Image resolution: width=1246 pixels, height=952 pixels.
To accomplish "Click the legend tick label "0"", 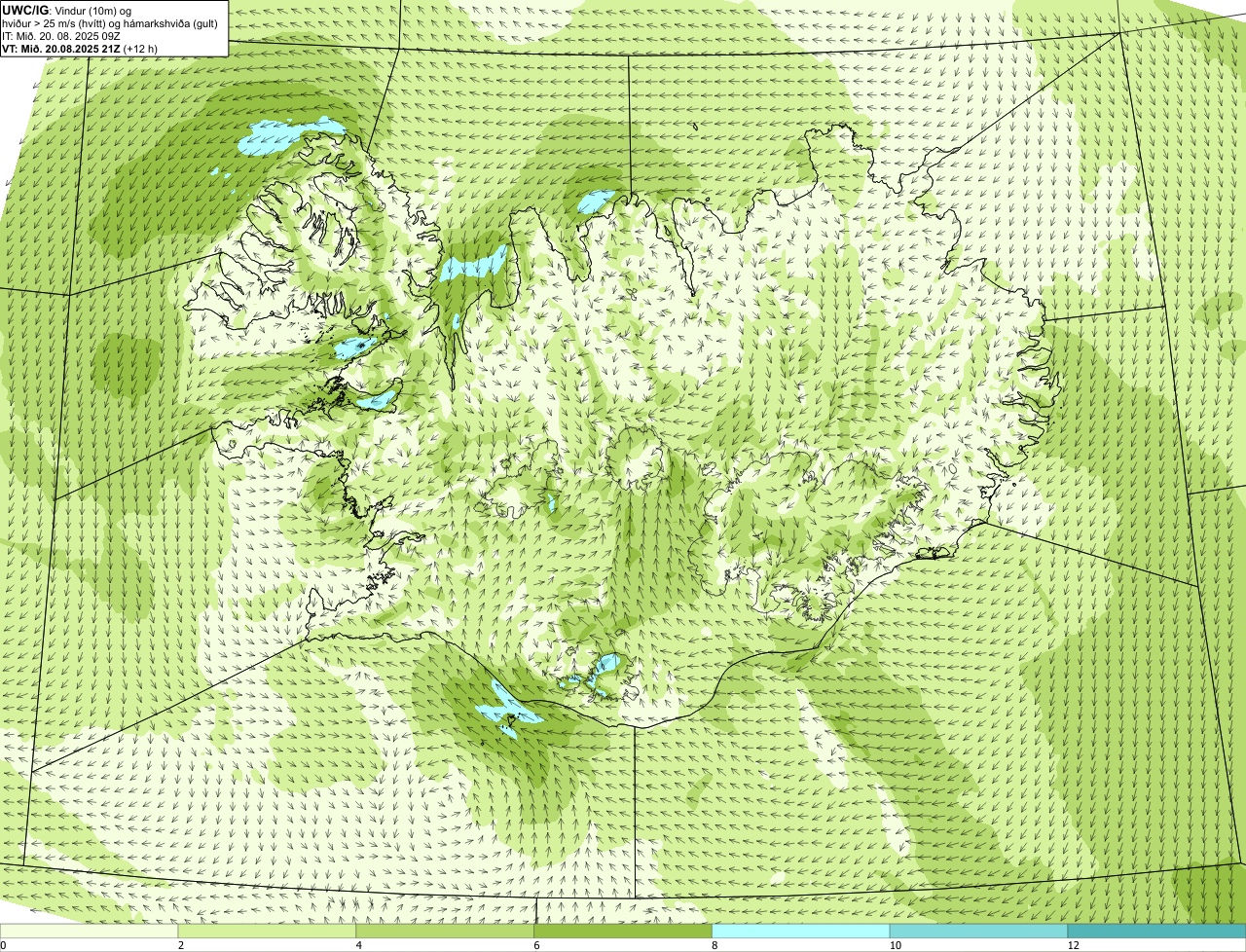I will click(x=3, y=945).
